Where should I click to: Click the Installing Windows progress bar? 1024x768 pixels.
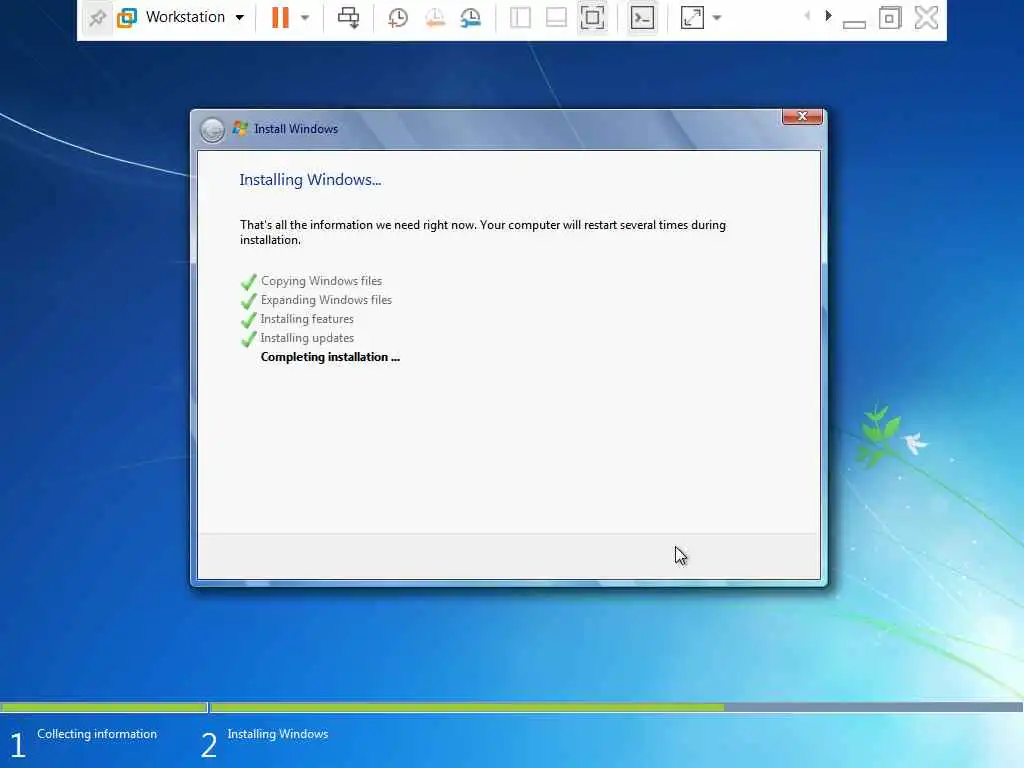pyautogui.click(x=616, y=707)
